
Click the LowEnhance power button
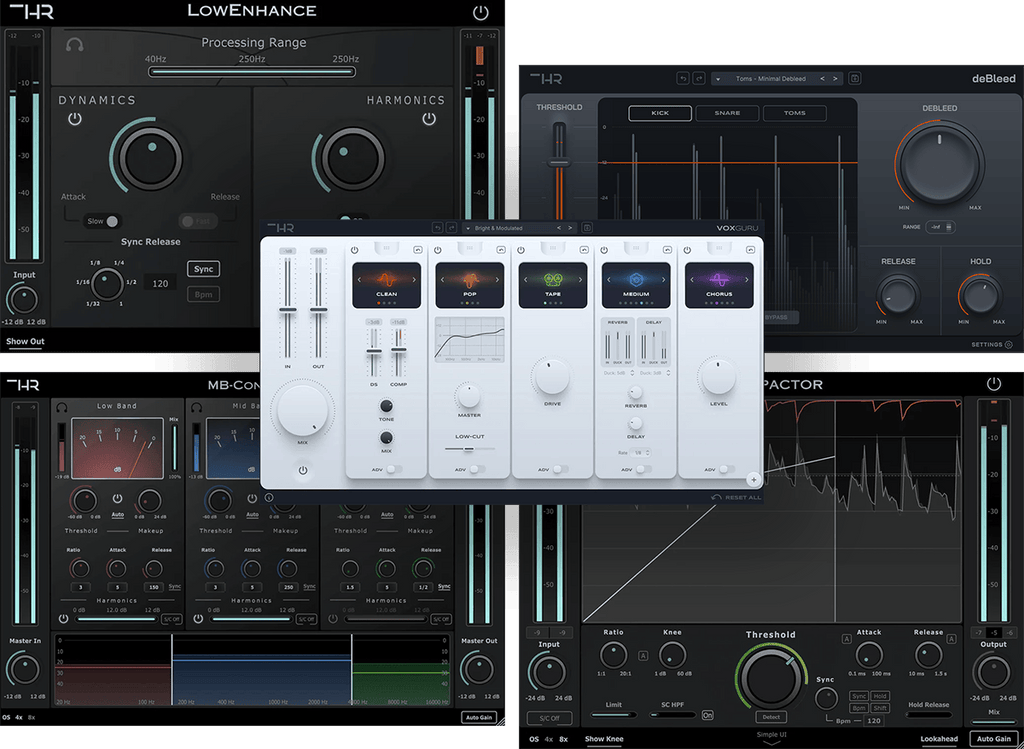coord(481,13)
